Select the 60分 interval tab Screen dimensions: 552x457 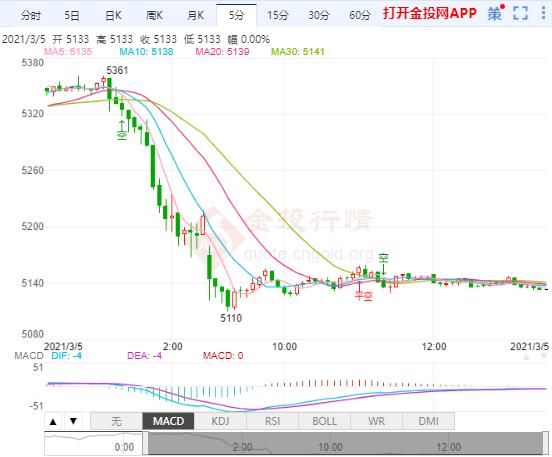tap(360, 15)
